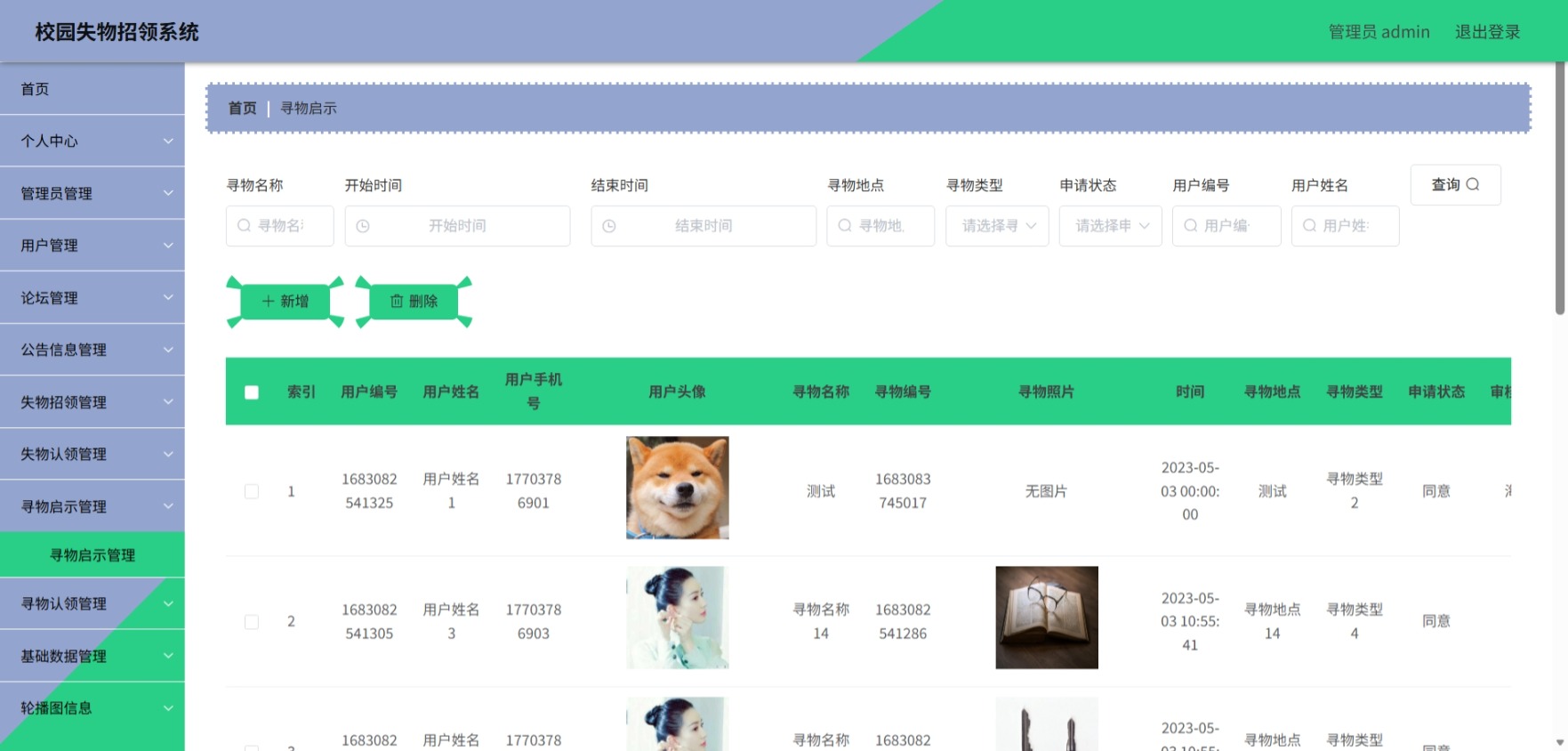Select the highlighted 寻物启示管理 submenu item

pos(92,555)
